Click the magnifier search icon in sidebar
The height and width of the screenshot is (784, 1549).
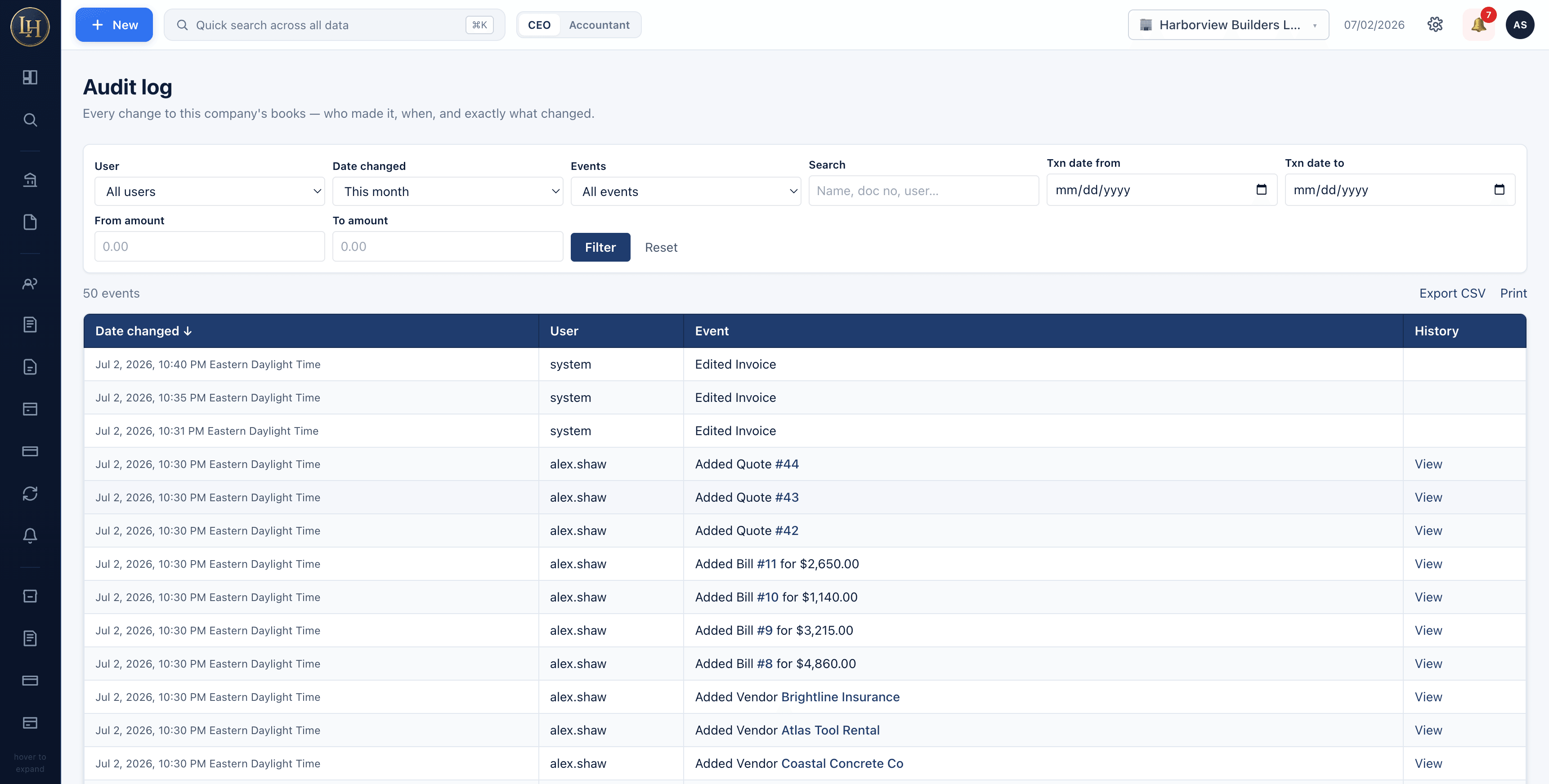point(30,120)
